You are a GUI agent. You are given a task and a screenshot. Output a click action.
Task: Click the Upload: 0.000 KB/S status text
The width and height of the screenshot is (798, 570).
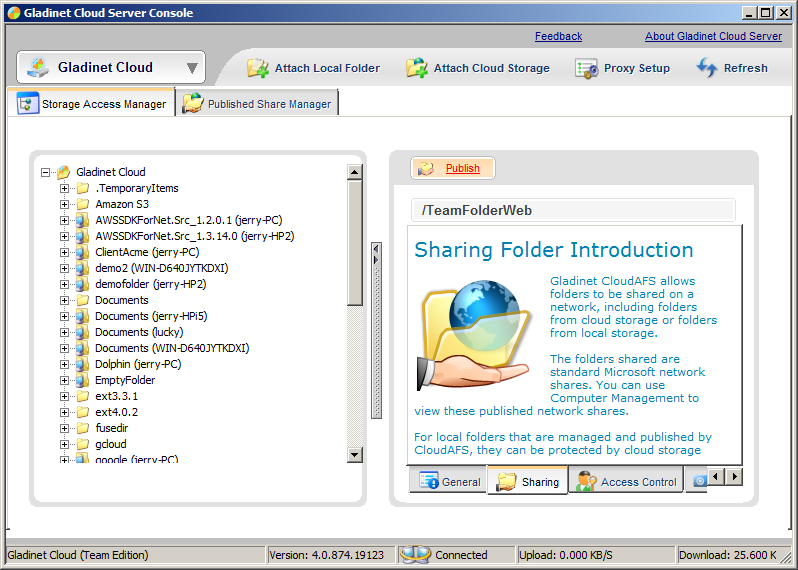pos(565,555)
